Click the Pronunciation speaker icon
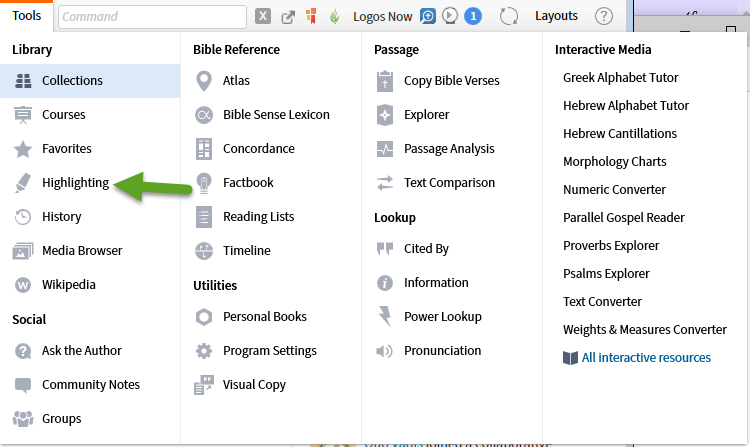750x447 pixels. coord(385,351)
